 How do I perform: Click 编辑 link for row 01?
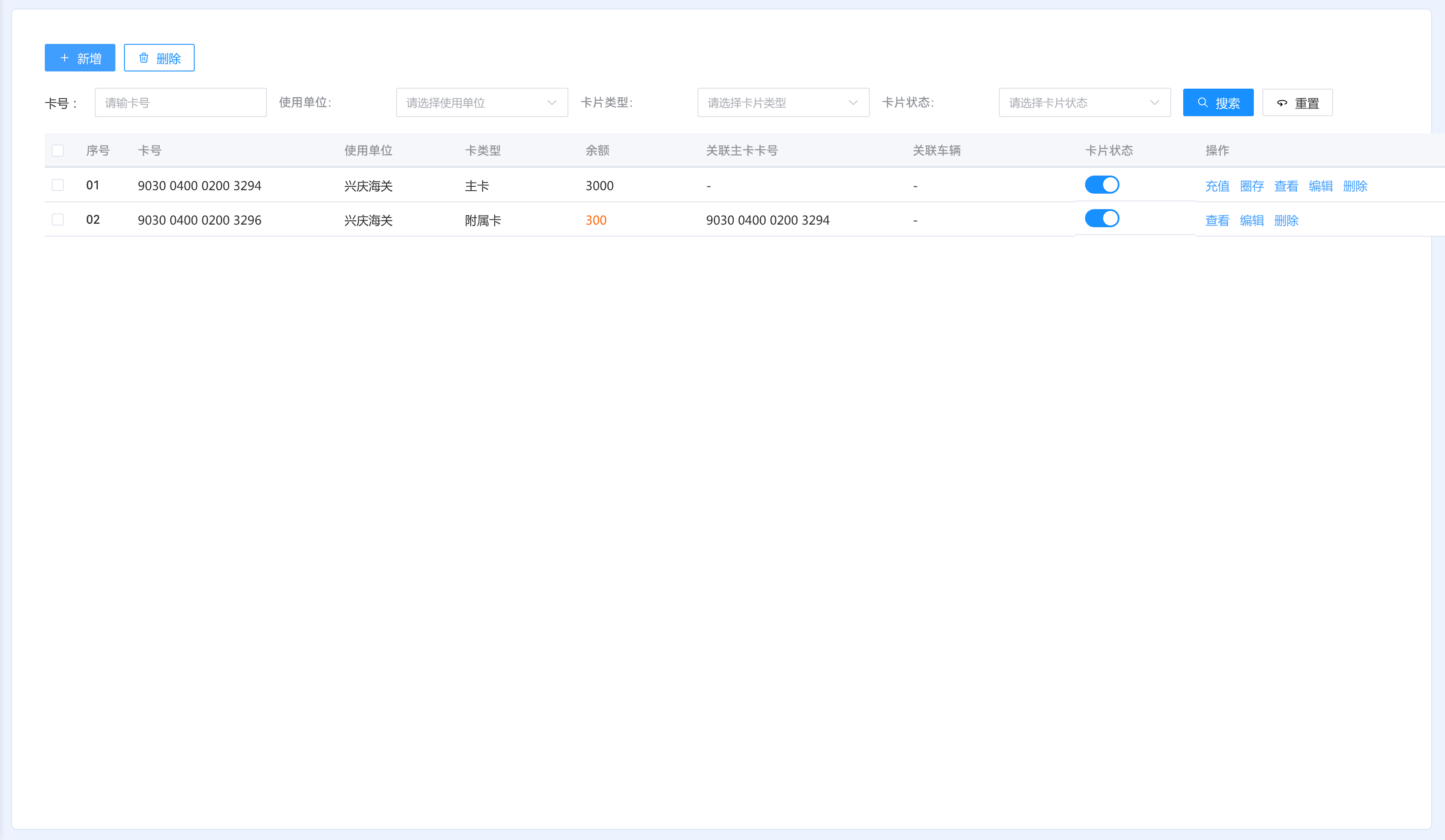[1320, 186]
